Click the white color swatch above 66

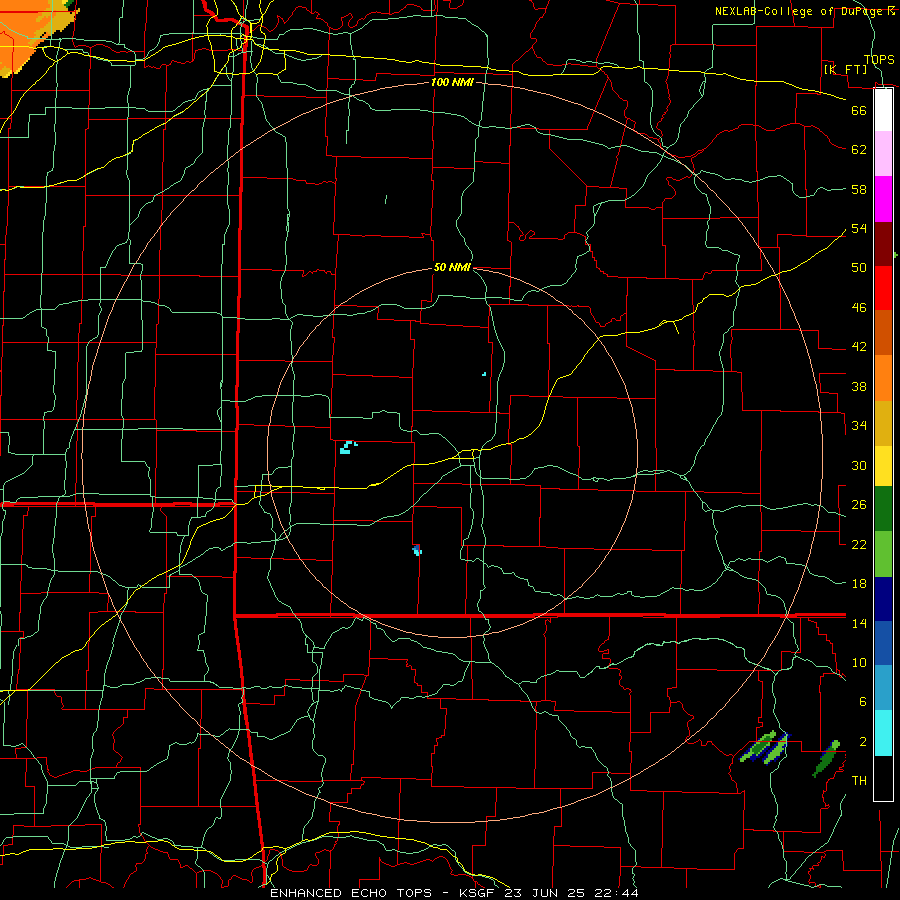883,110
